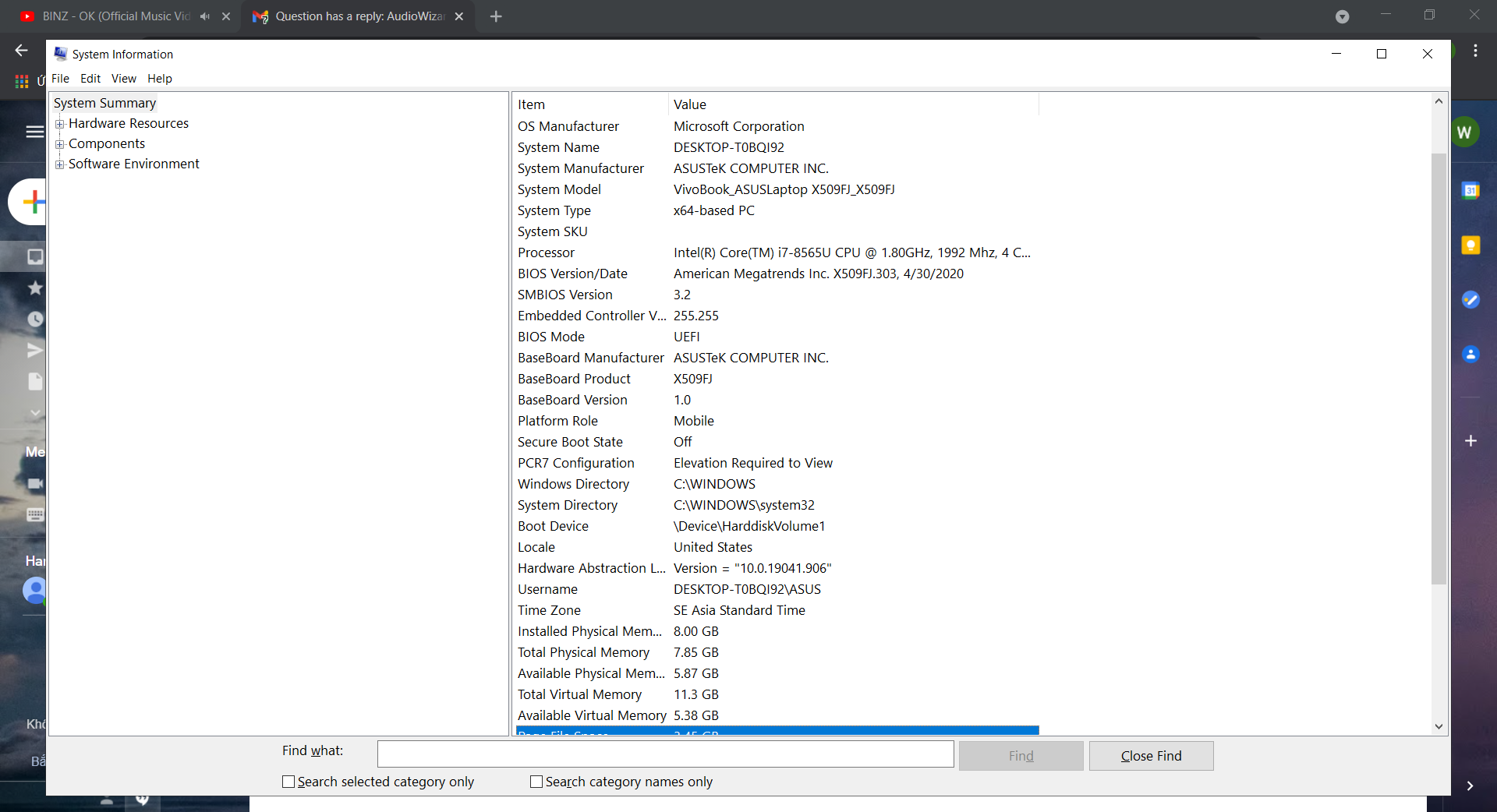Viewport: 1497px width, 812px height.
Task: Expand the Software Environment tree node
Action: coord(59,164)
